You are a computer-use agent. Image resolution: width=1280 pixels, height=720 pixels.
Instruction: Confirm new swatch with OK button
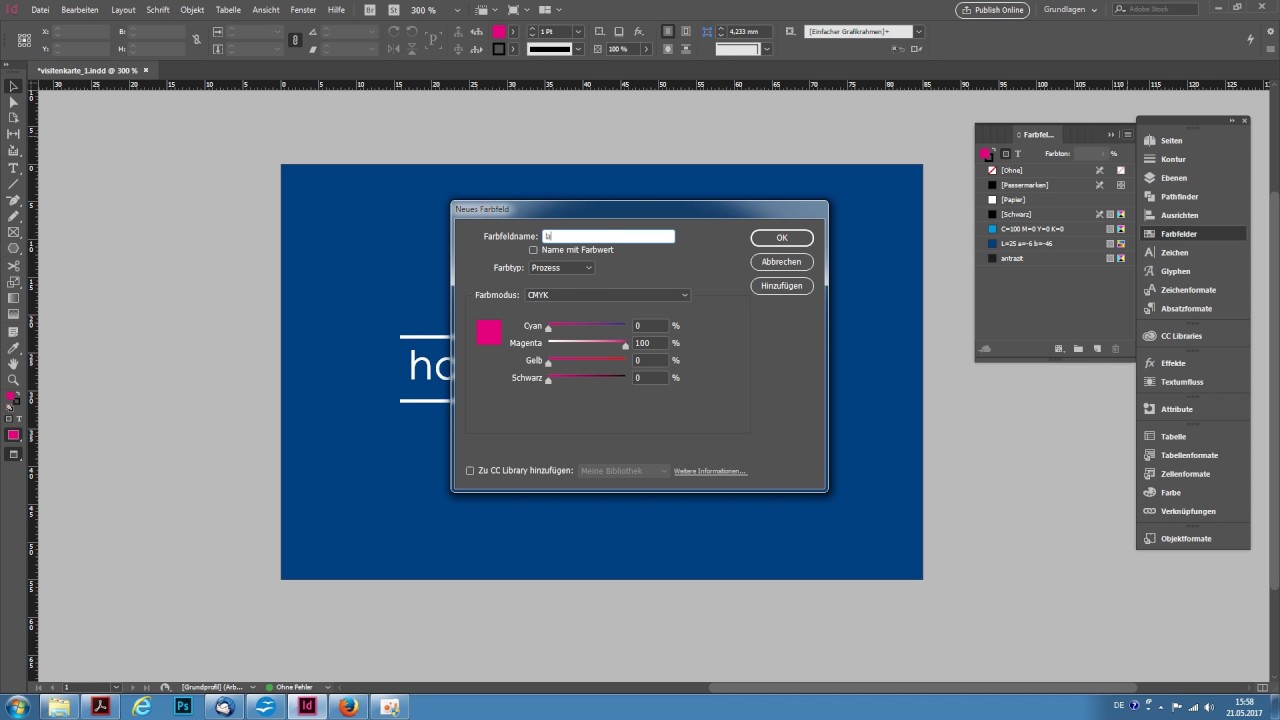point(782,238)
